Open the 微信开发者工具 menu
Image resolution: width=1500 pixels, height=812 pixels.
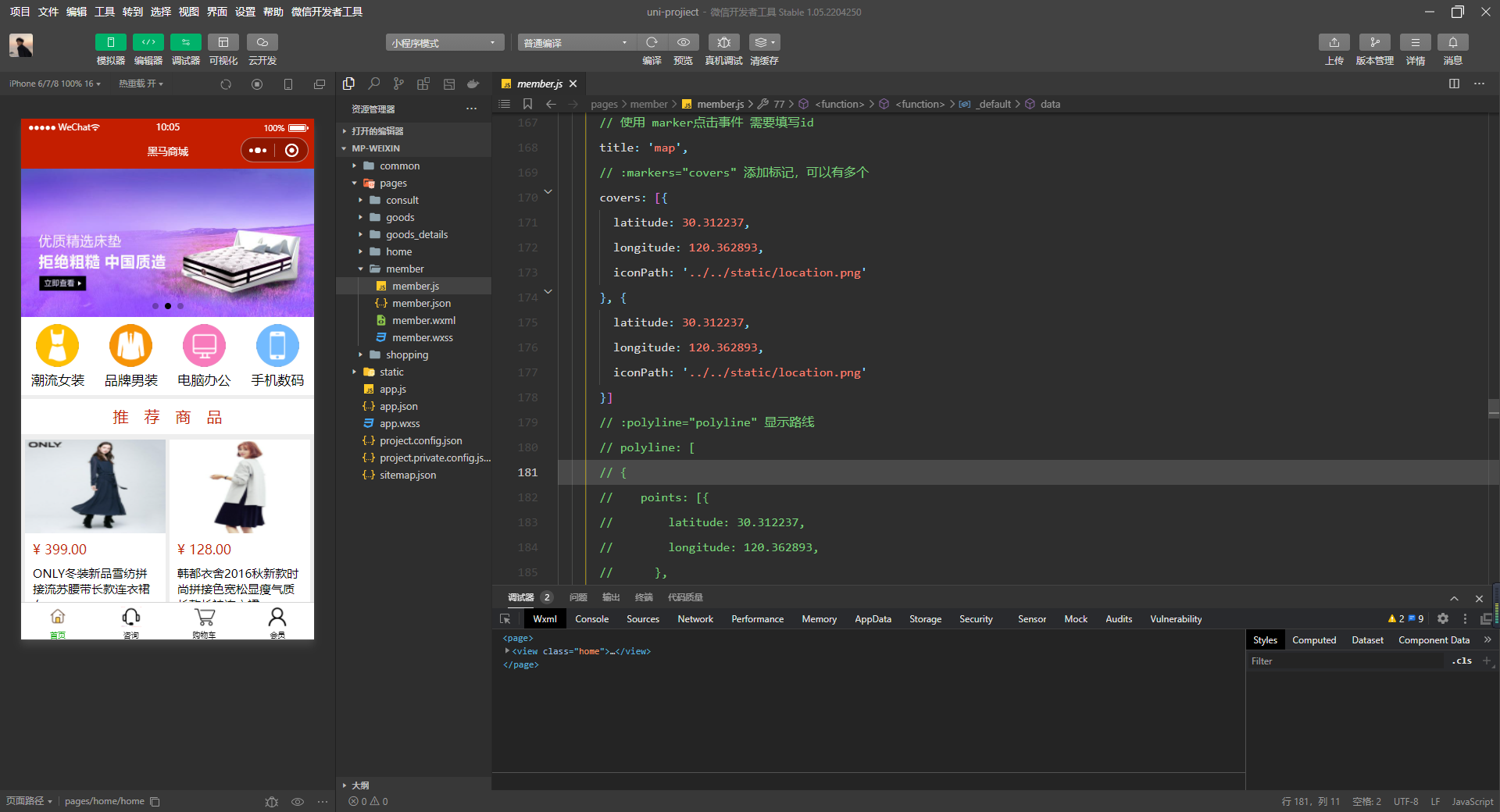[x=327, y=12]
